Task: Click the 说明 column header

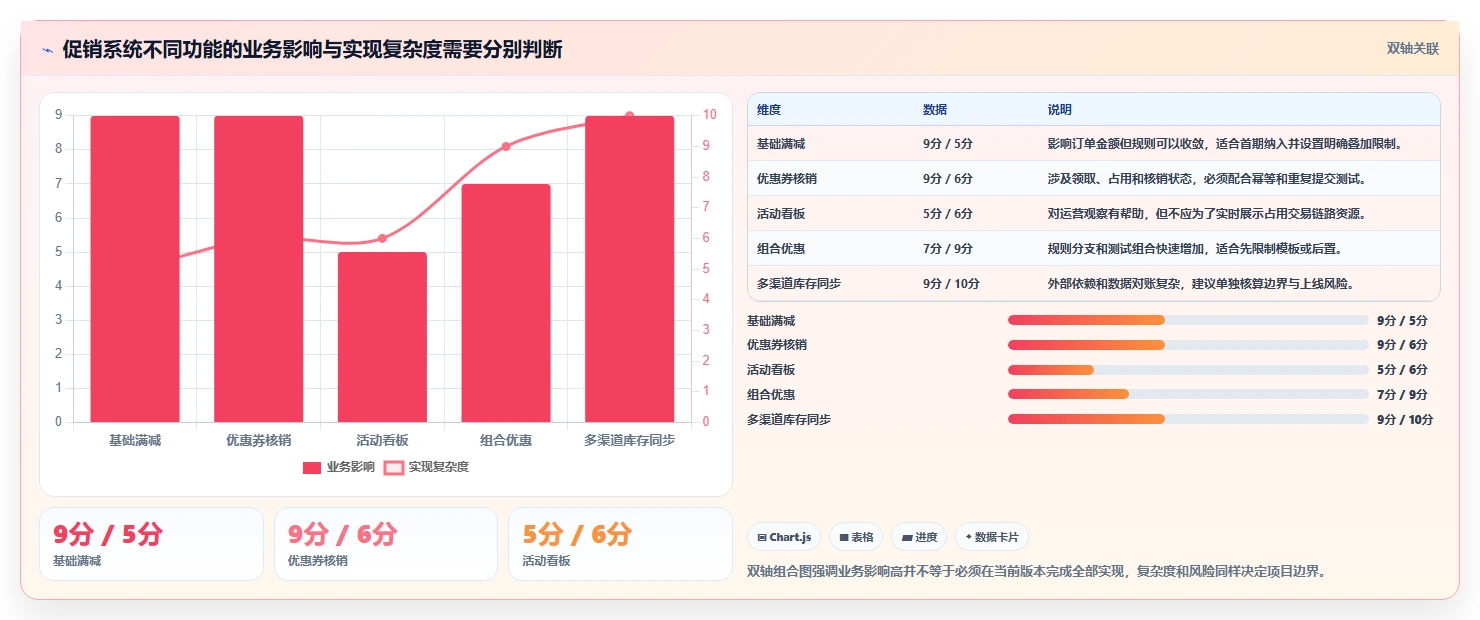Action: tap(1060, 109)
